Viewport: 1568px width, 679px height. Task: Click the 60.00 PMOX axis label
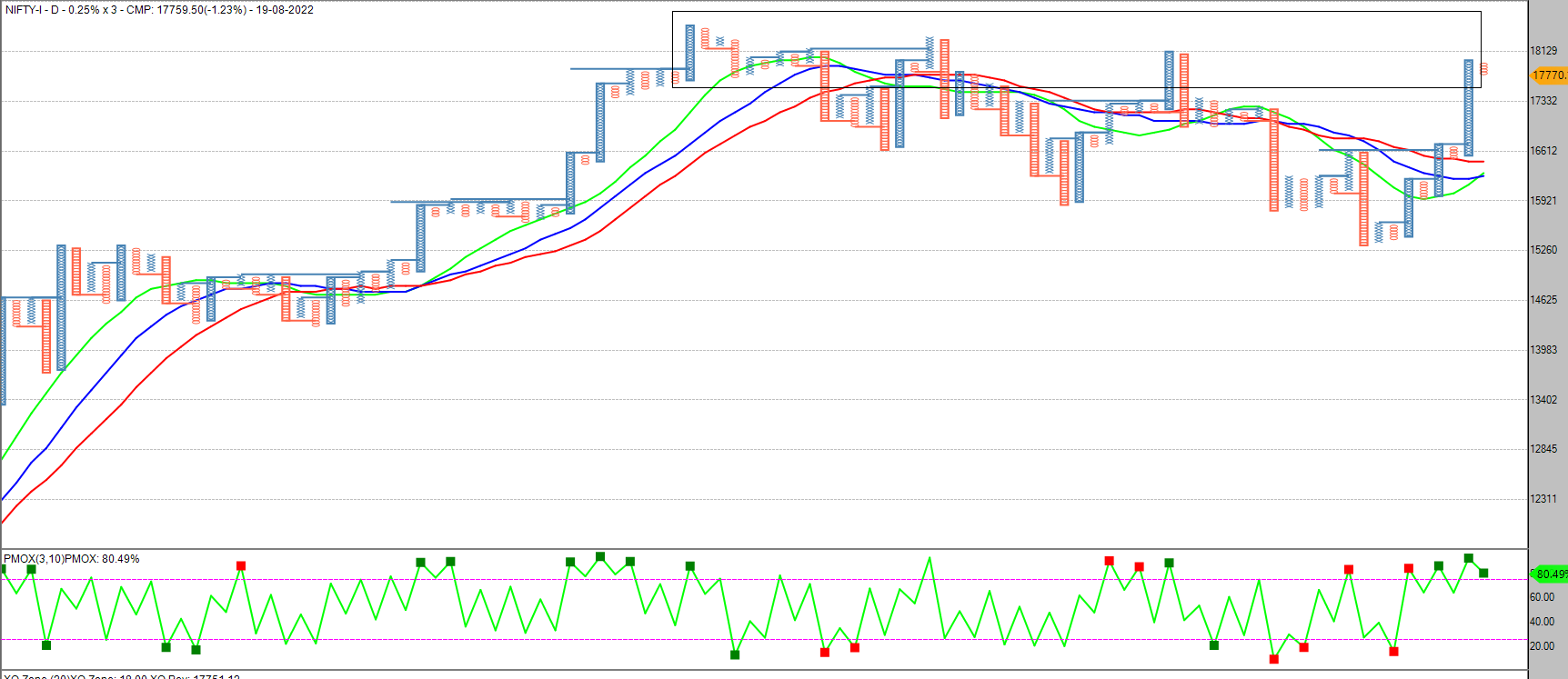click(x=1542, y=597)
